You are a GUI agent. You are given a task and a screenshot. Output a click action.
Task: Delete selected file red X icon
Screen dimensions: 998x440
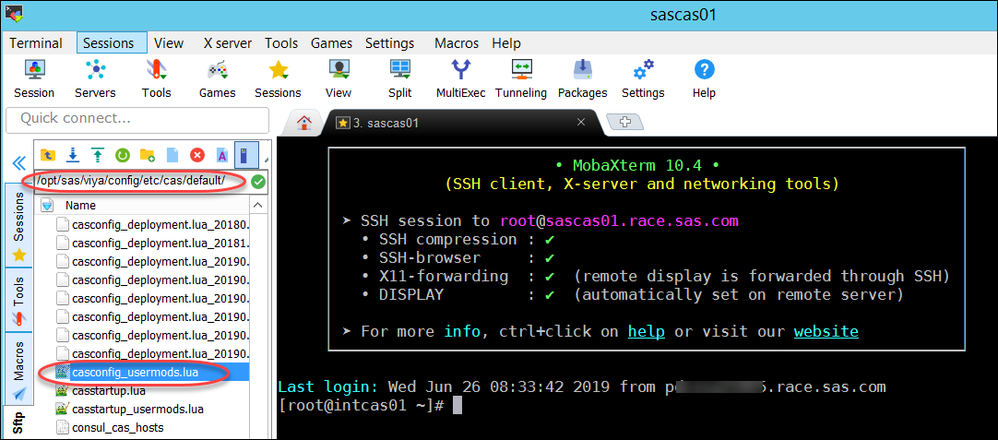197,155
